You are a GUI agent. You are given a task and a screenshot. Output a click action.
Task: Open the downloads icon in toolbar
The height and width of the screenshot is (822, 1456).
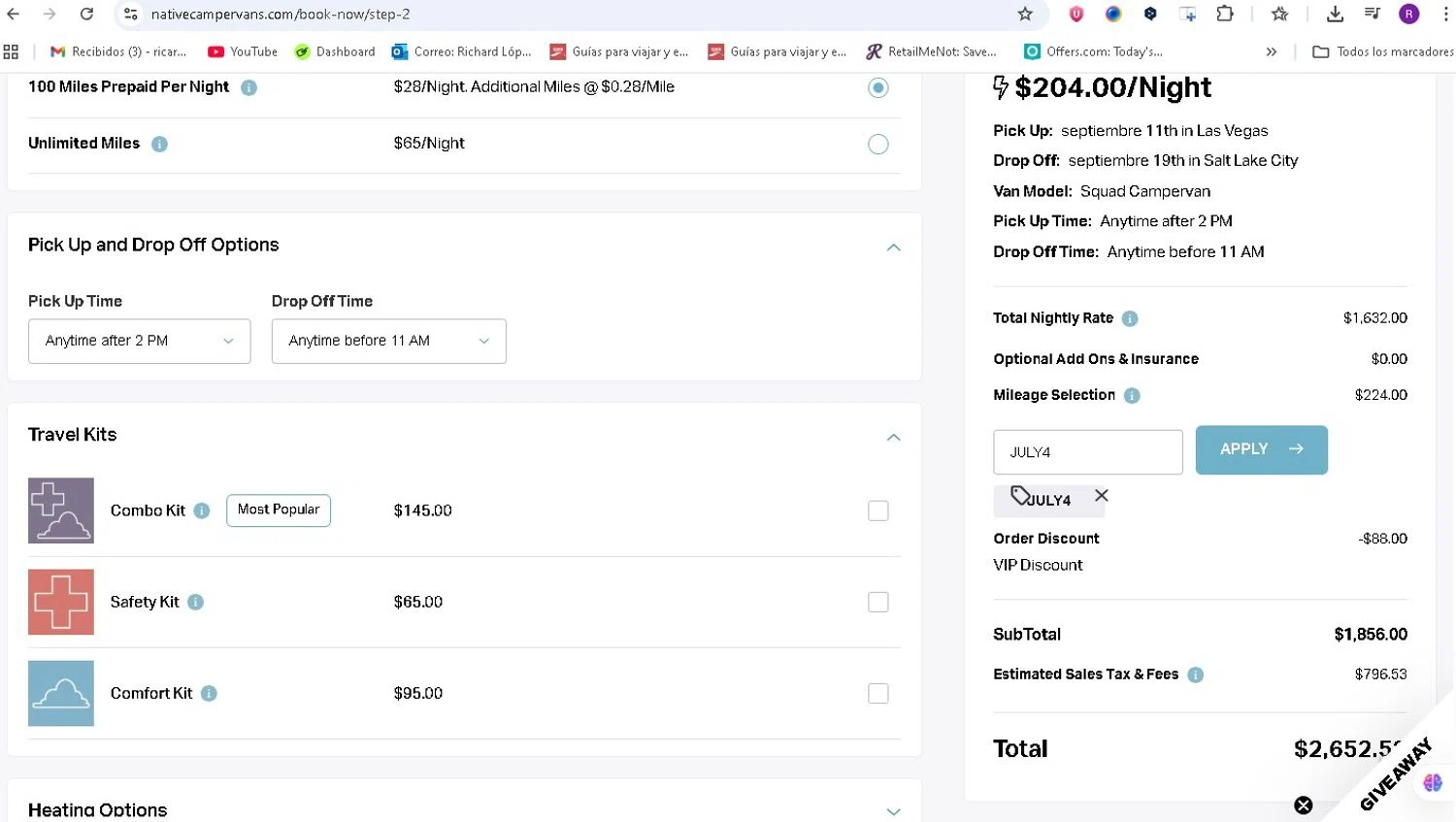(1335, 14)
